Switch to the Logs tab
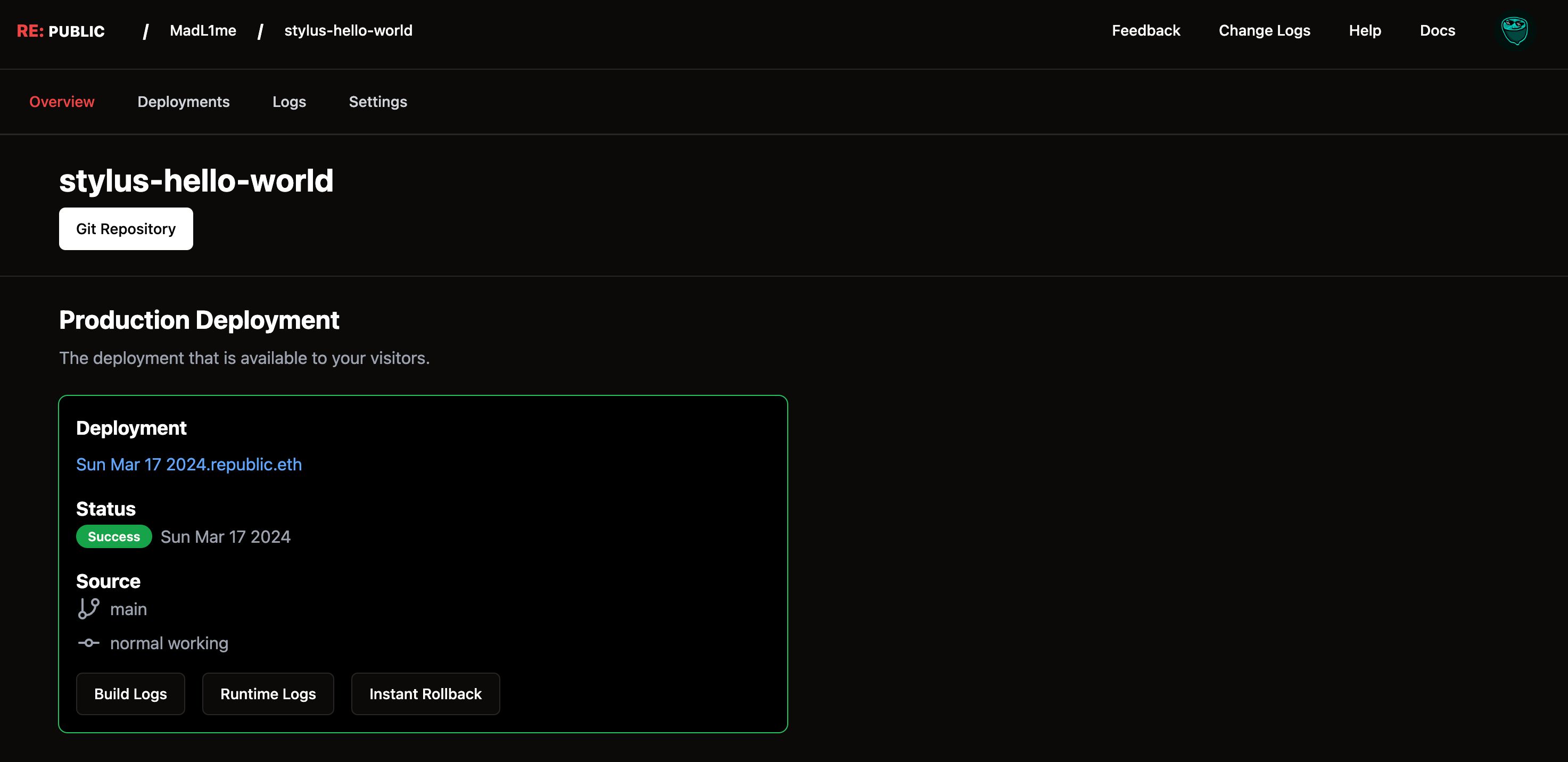Screen dimensions: 1568x762 pos(289,102)
